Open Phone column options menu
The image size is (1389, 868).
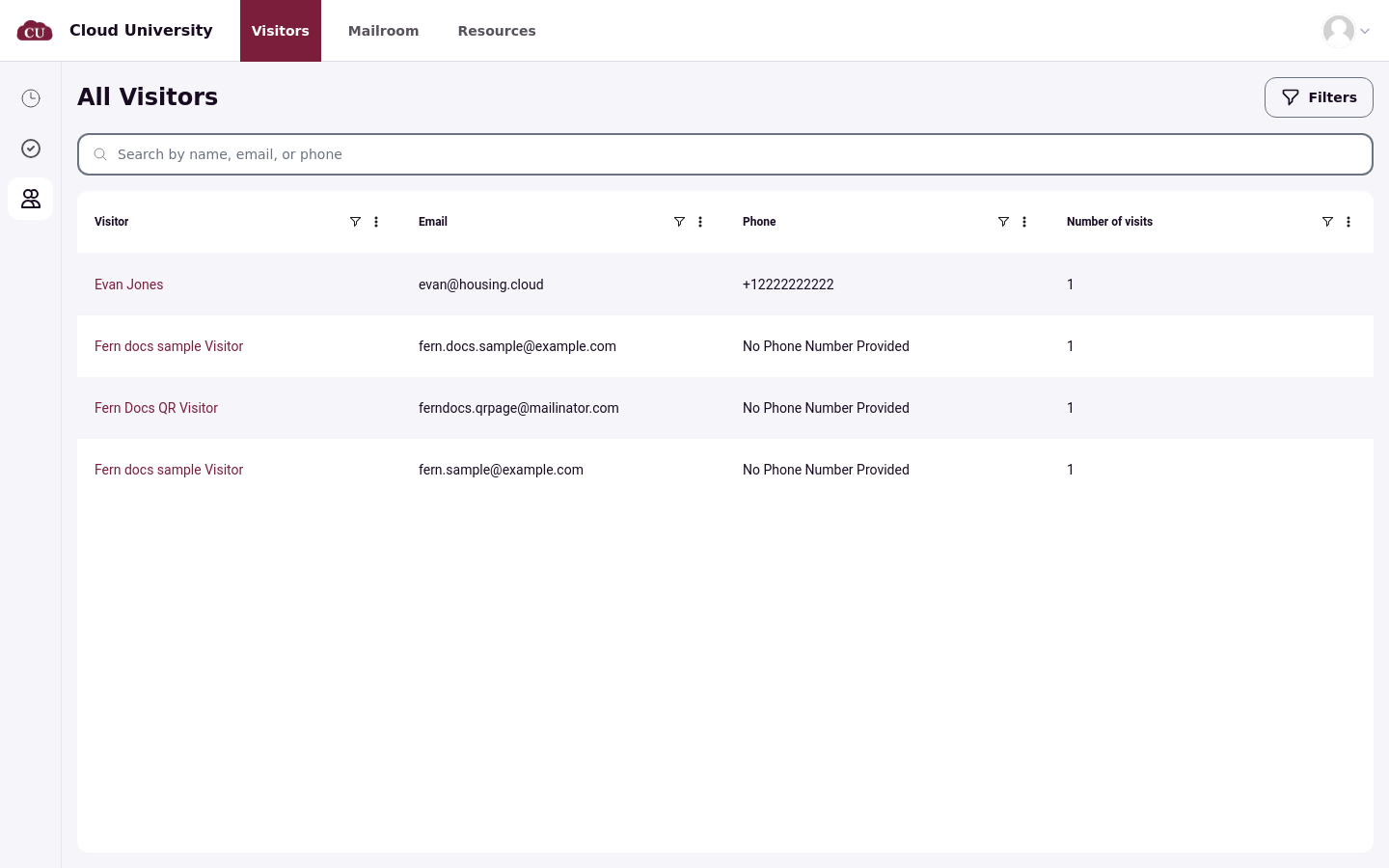pos(1024,222)
